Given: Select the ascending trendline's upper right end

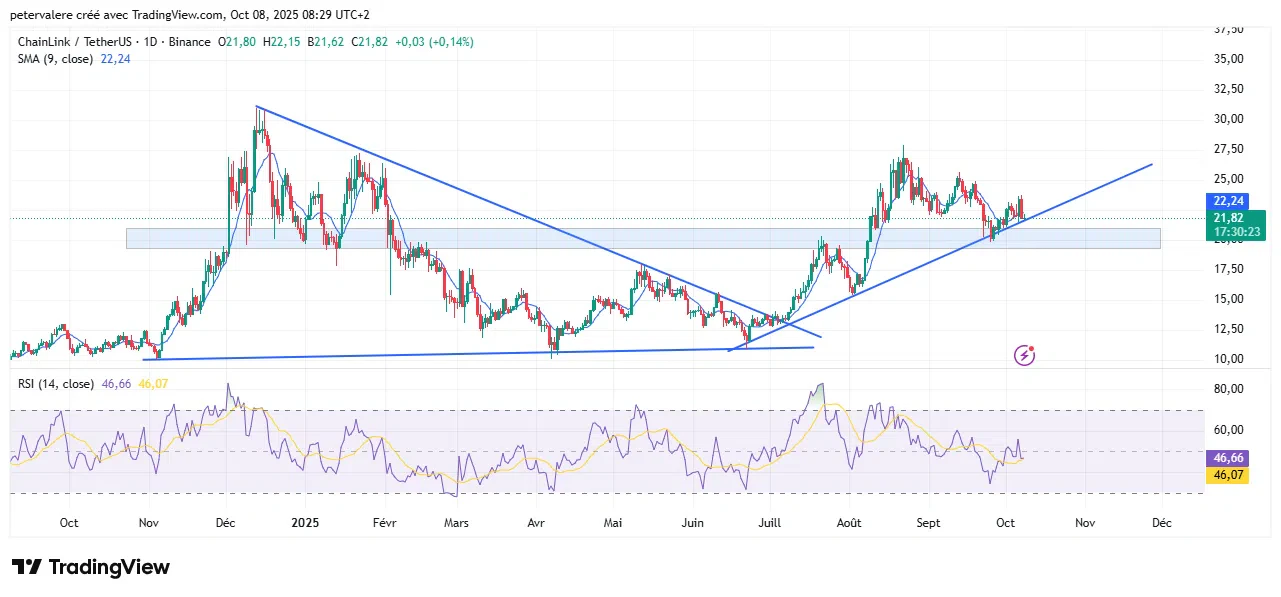Looking at the screenshot, I should coord(1150,165).
